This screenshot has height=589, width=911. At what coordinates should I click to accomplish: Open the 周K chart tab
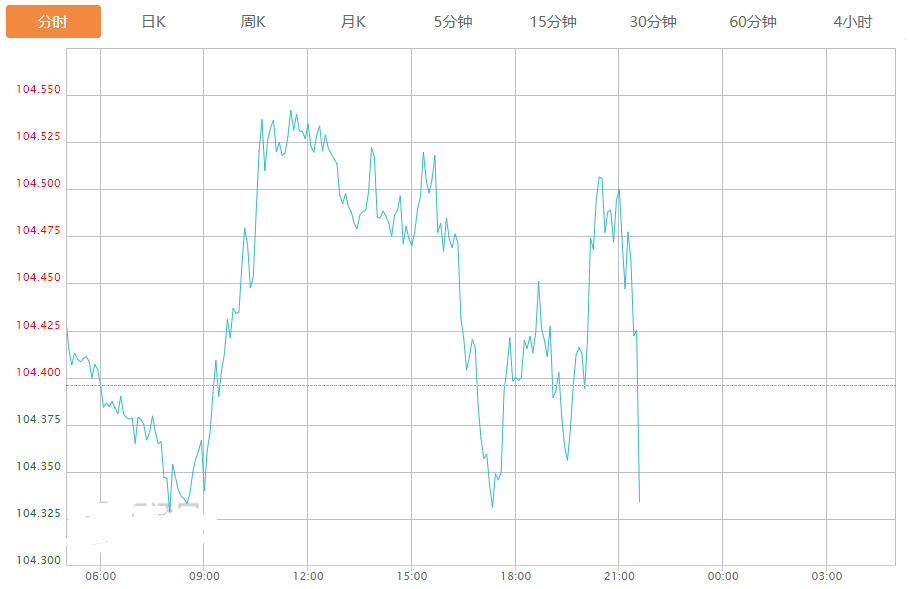253,22
